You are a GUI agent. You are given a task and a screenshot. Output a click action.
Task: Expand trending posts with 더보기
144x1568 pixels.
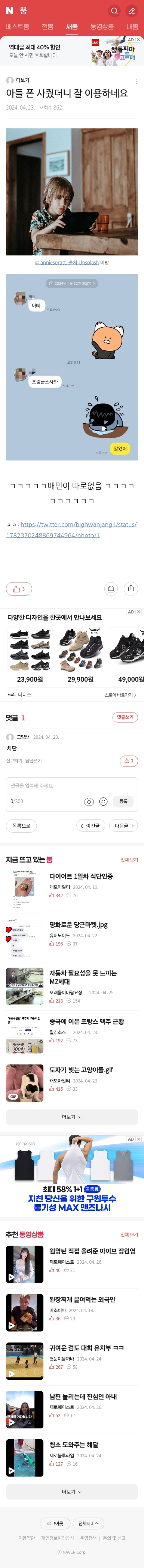72,1117
